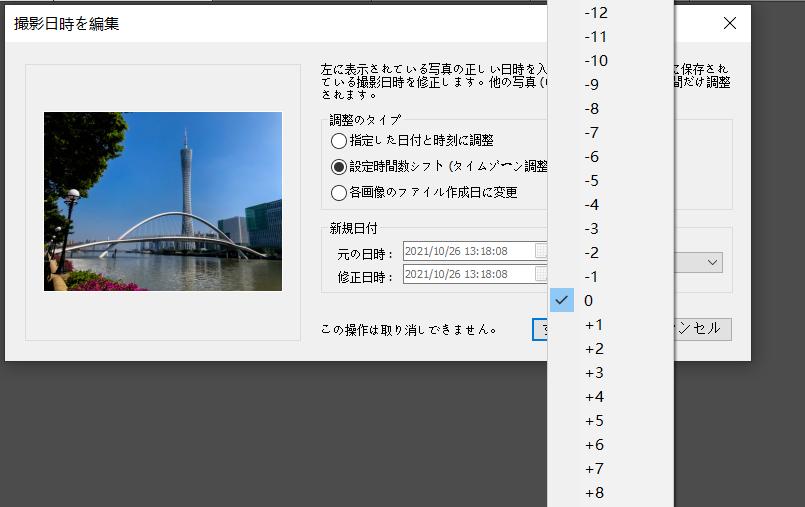Choose -10 from the timezone shift list
The height and width of the screenshot is (507, 805).
(x=596, y=61)
